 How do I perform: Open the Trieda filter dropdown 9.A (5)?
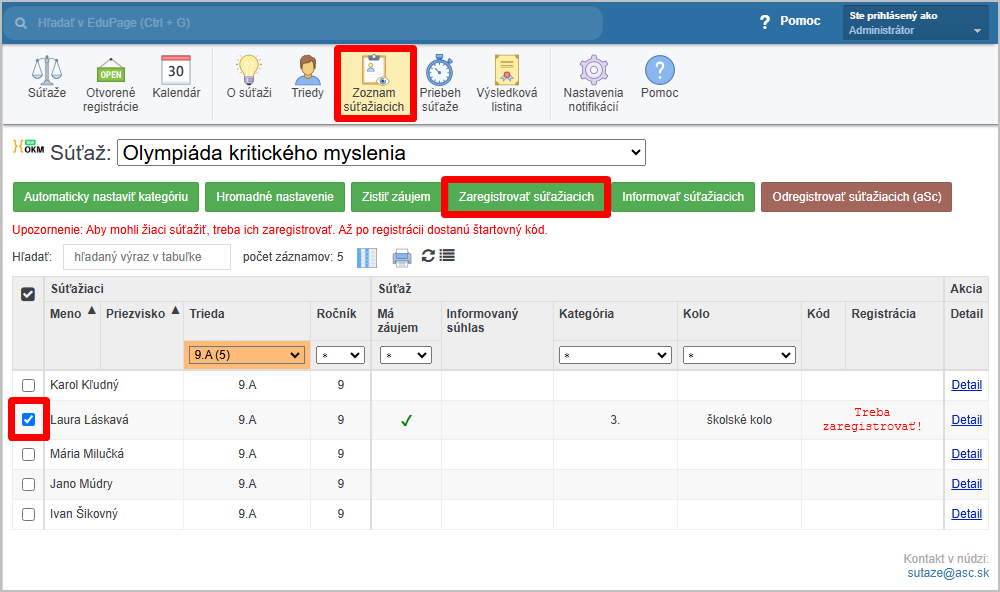[x=247, y=355]
